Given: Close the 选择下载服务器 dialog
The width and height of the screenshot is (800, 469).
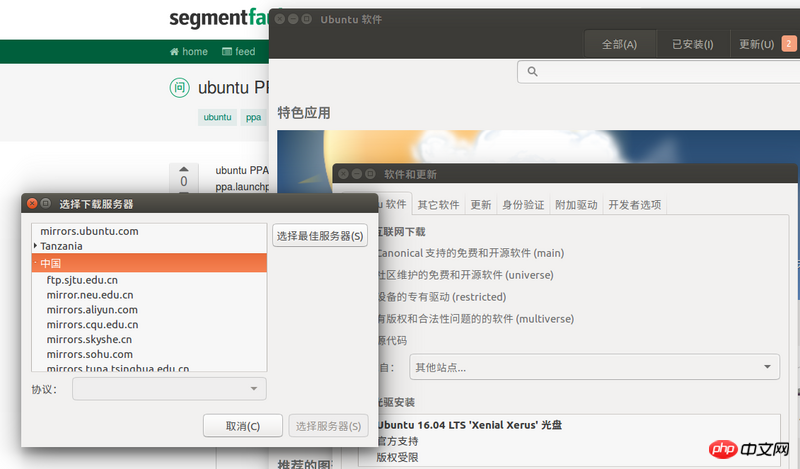Looking at the screenshot, I should [32, 203].
